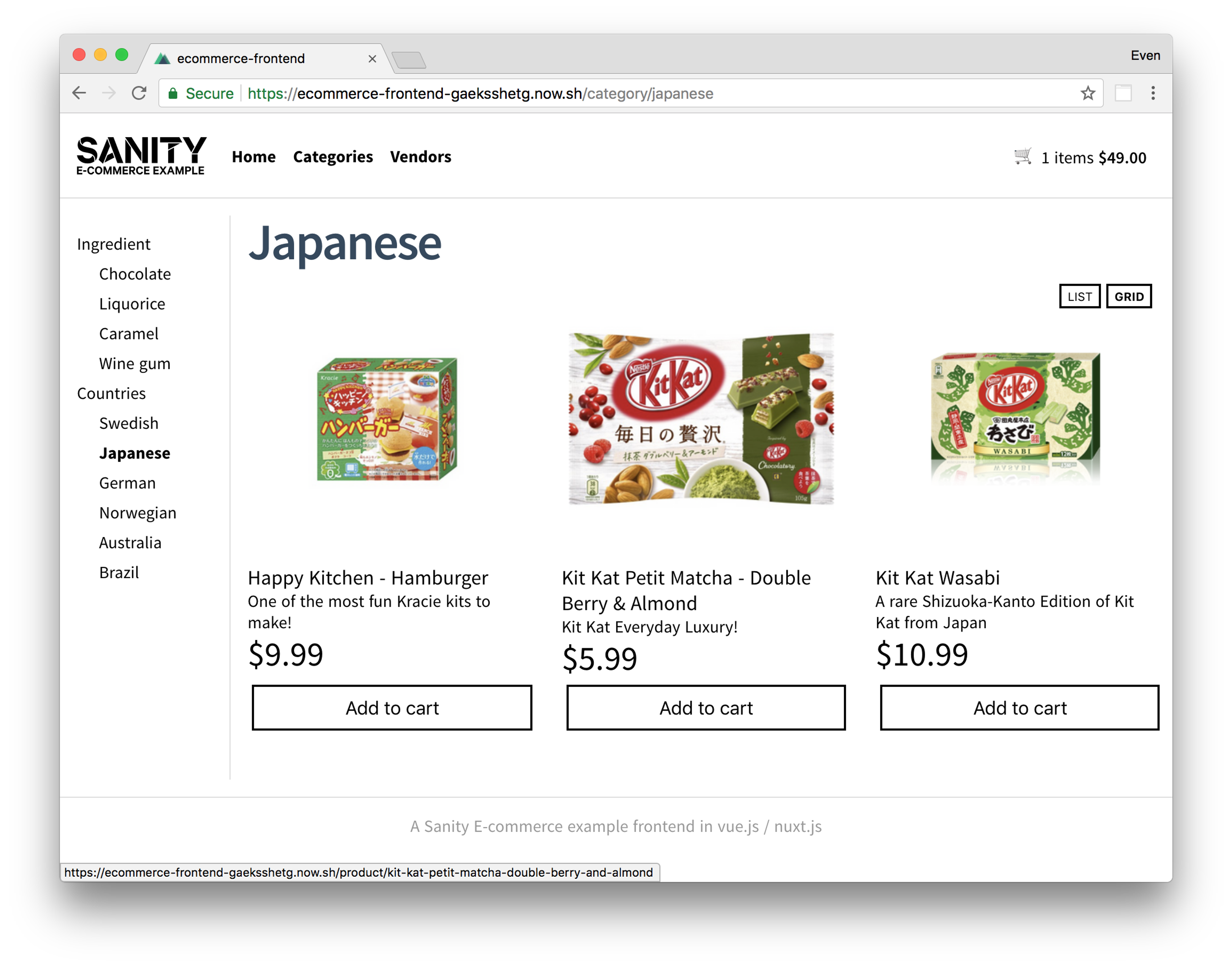
Task: Switch to LIST view
Action: point(1080,296)
